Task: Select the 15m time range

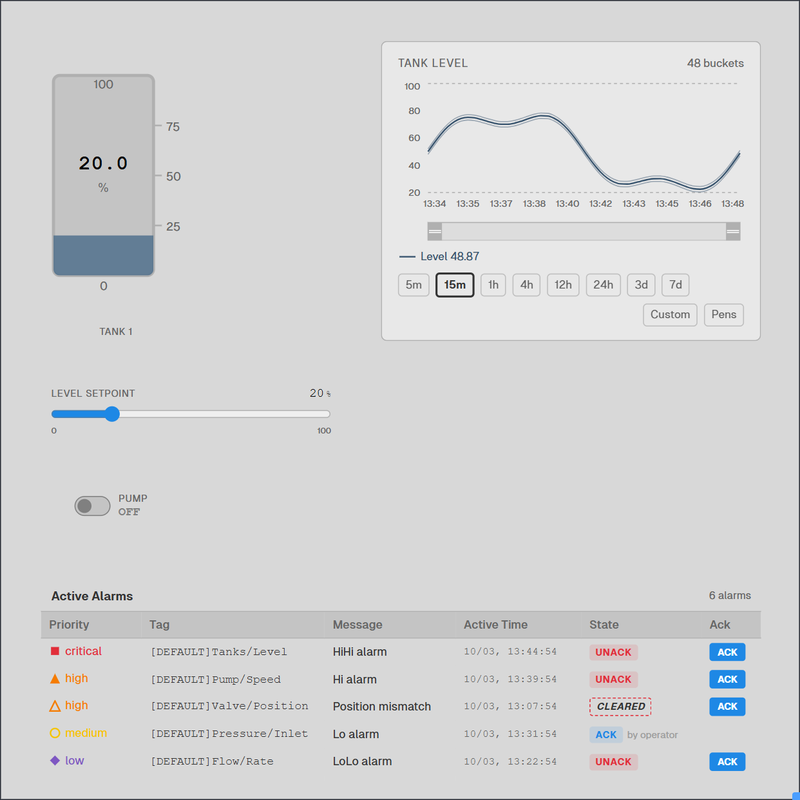Action: tap(455, 285)
